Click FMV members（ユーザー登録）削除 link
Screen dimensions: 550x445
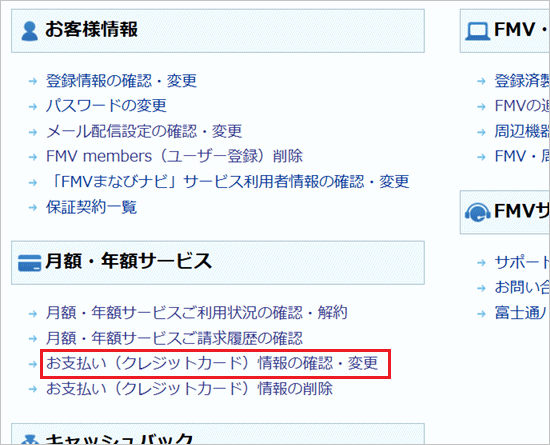174,156
